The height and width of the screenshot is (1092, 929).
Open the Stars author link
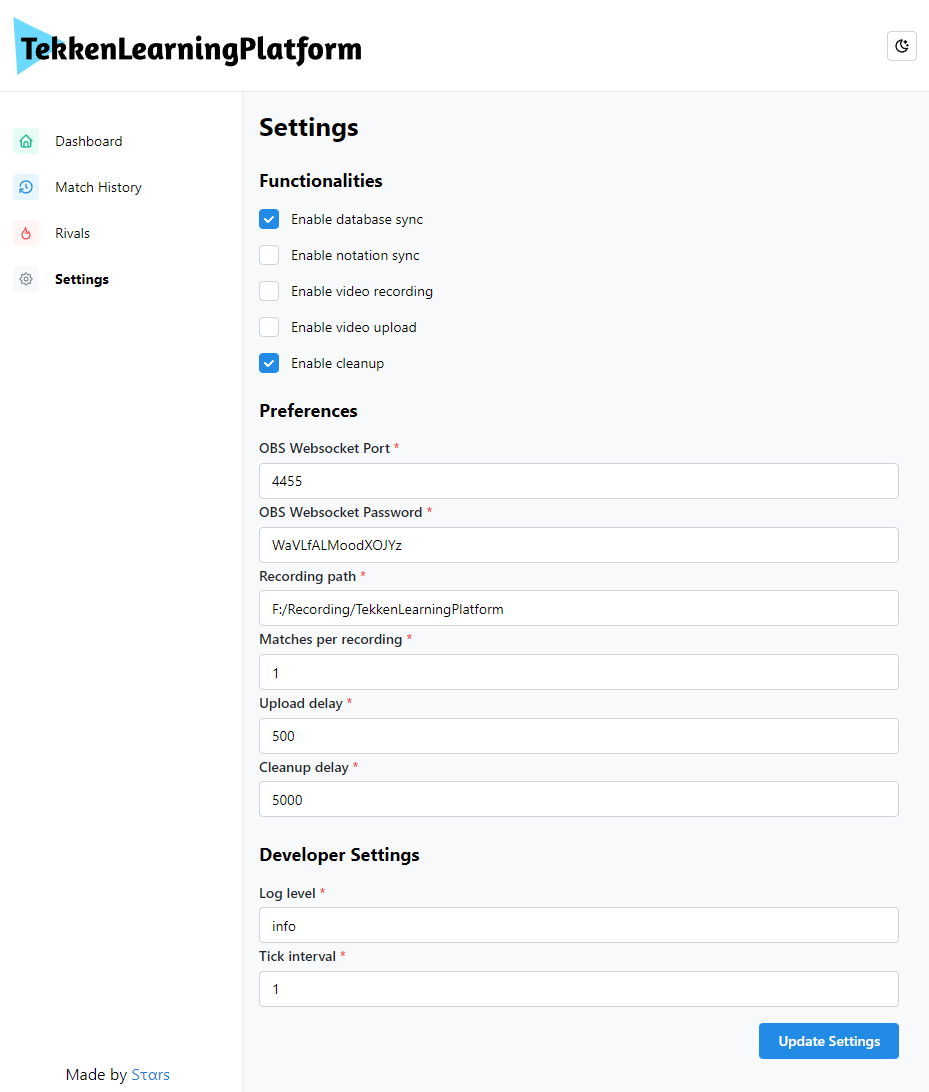click(150, 1075)
